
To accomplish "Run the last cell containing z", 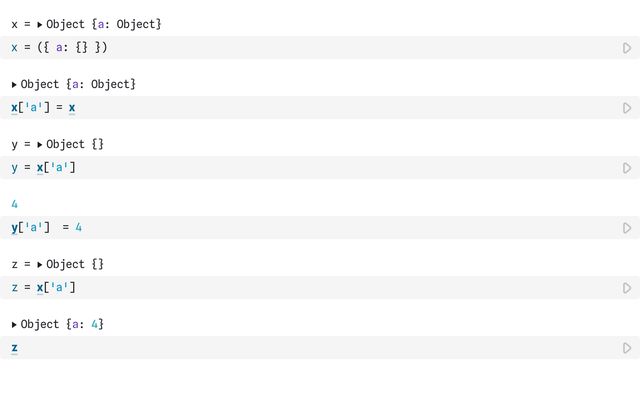I will click(627, 348).
